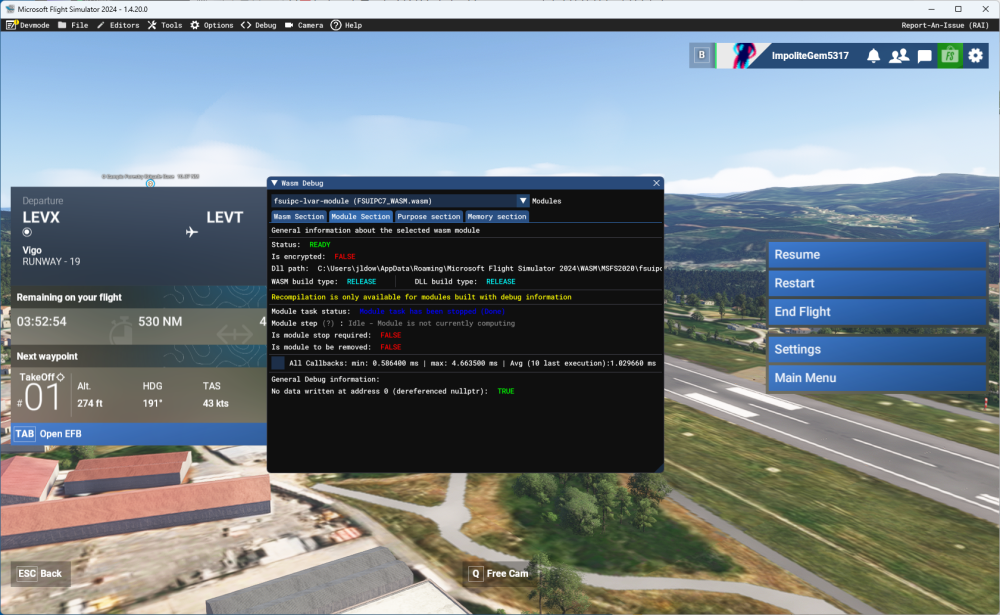Toggle the All Callbacks checkbox
This screenshot has width=1000, height=615.
click(x=278, y=362)
